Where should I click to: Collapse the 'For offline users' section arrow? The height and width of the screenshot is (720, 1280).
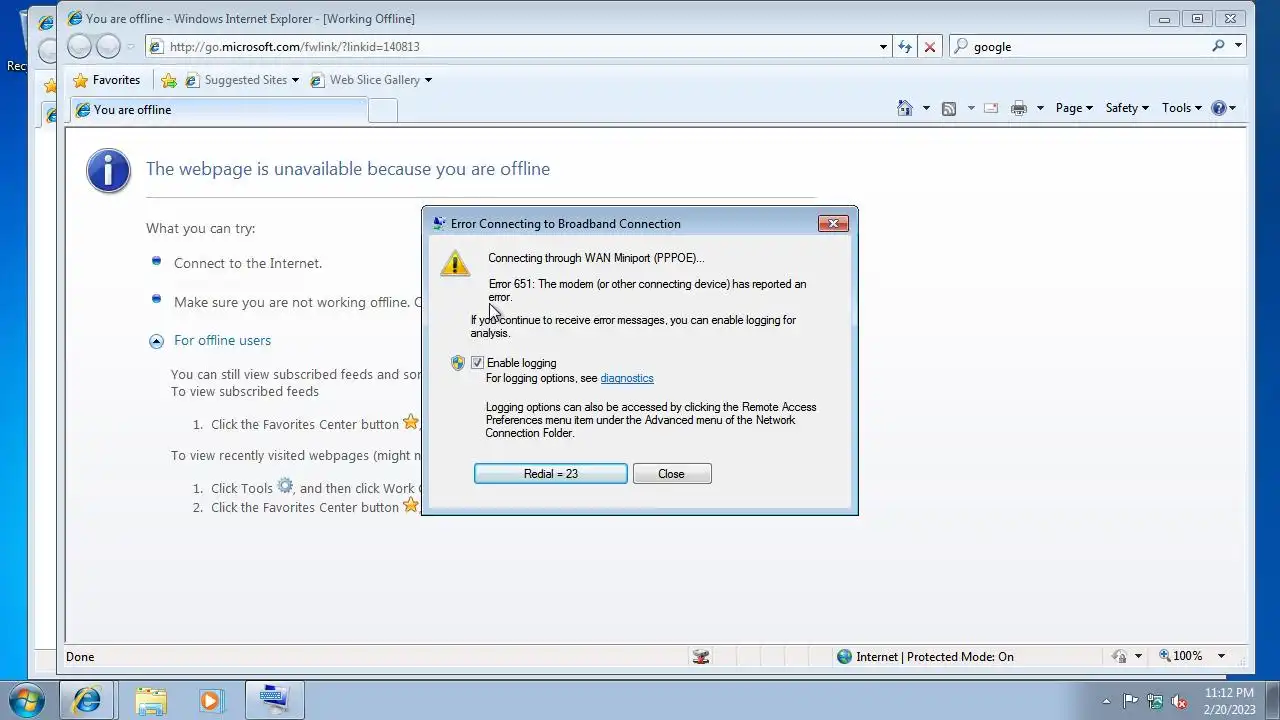pos(156,341)
